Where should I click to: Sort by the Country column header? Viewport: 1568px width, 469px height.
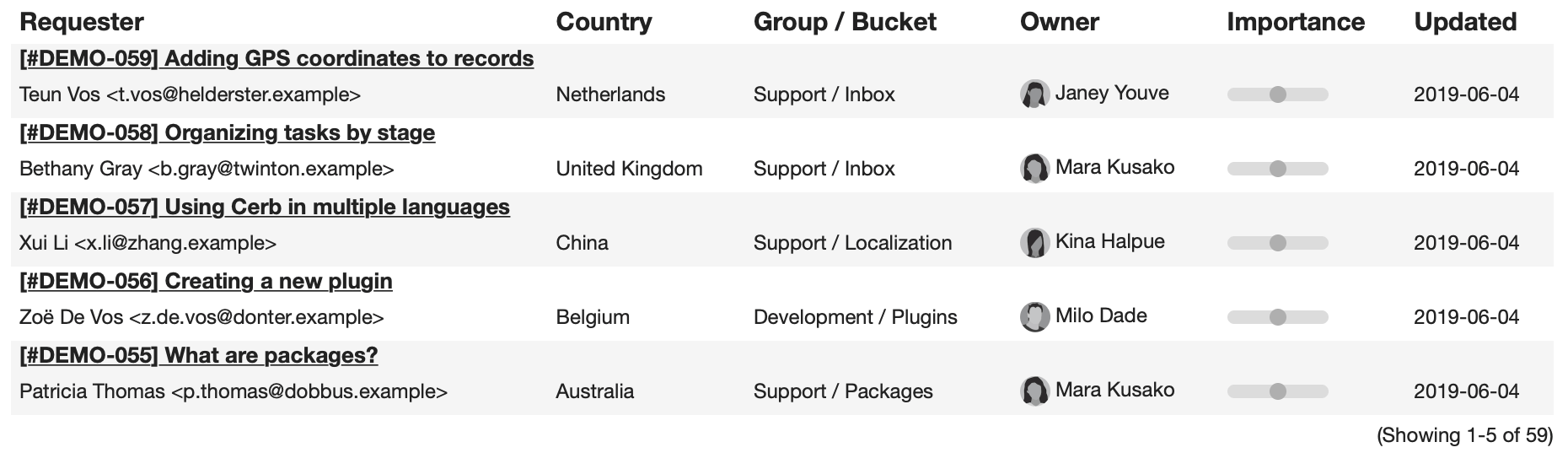604,22
